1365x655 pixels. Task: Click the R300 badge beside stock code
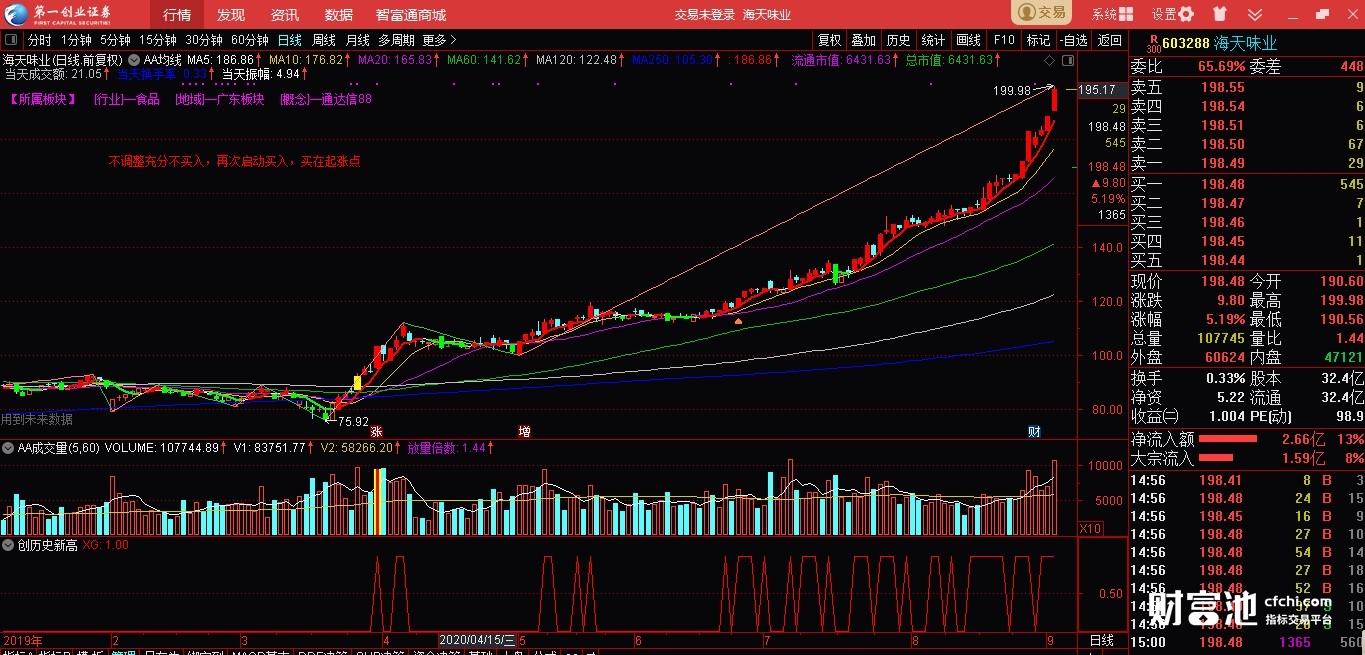coord(1152,43)
